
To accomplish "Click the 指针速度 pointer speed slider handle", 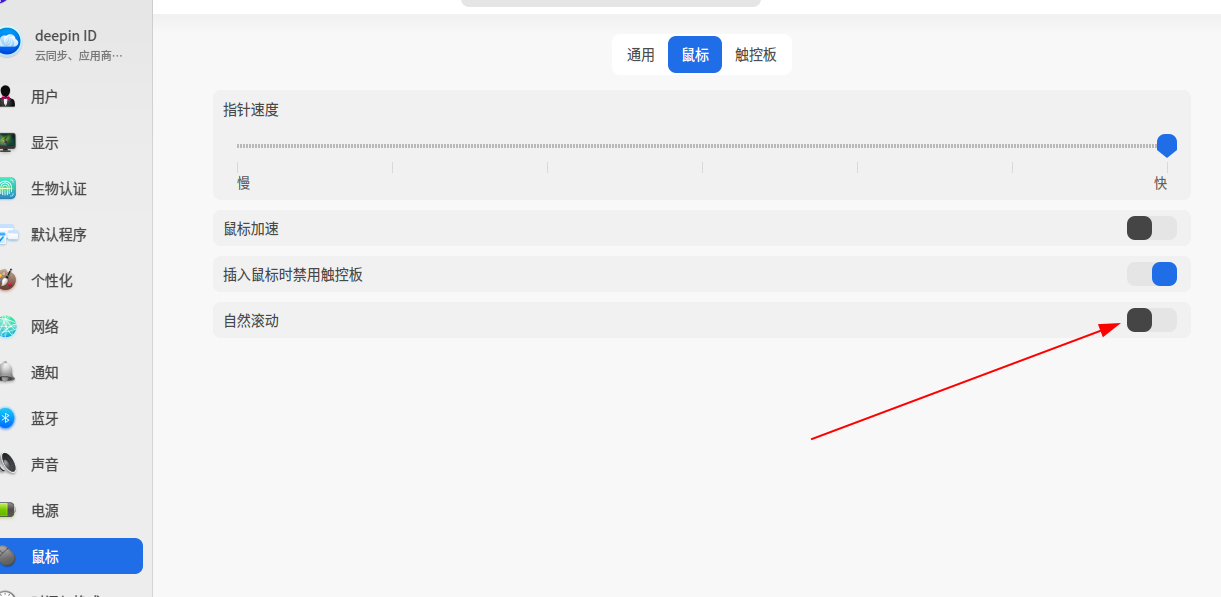I will pyautogui.click(x=1166, y=146).
